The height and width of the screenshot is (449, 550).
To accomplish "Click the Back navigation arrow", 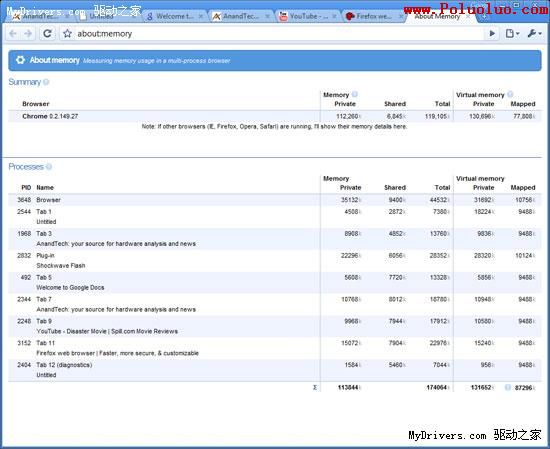I will (x=13, y=34).
